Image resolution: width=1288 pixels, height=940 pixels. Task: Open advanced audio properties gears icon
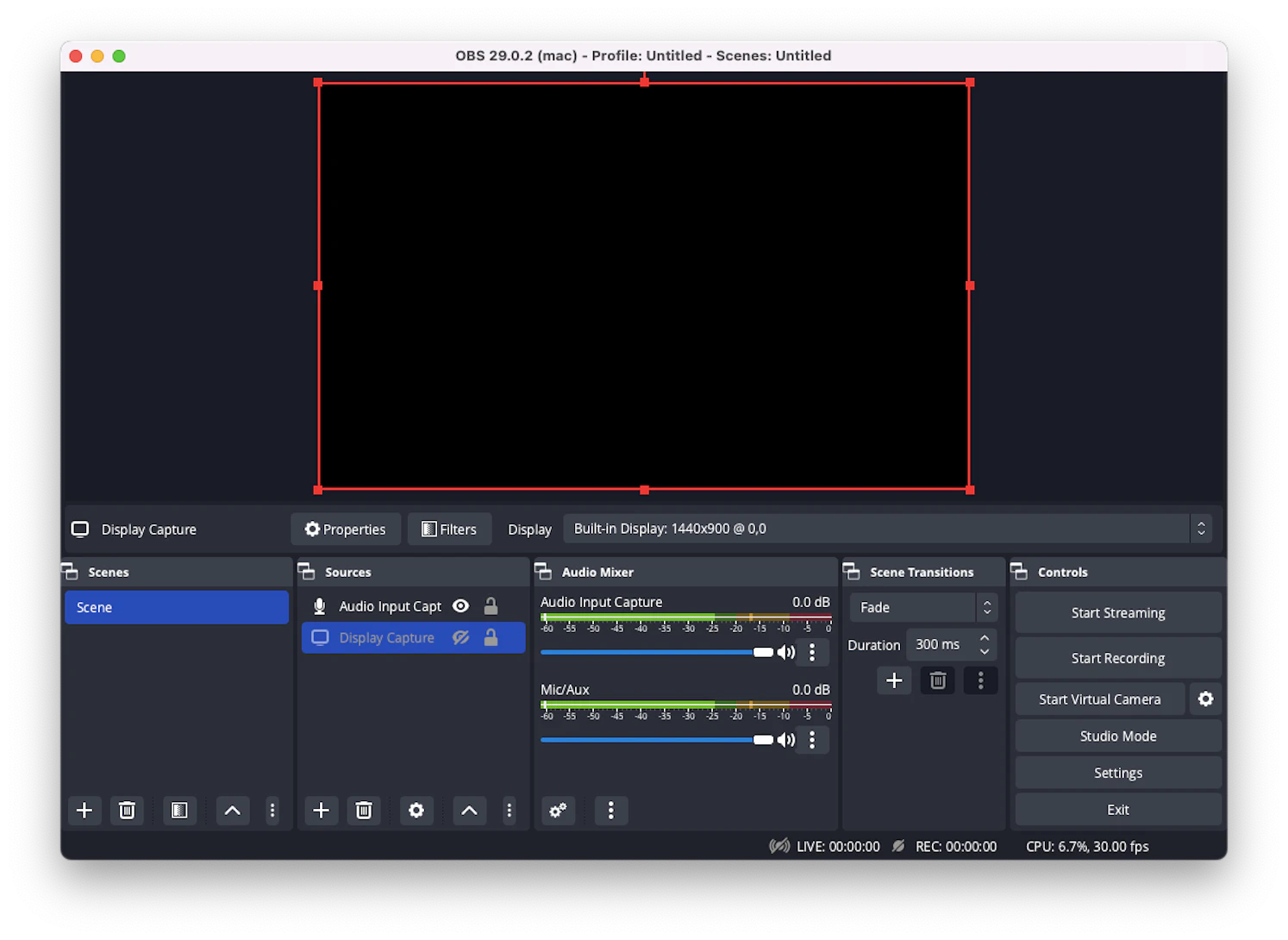[x=559, y=811]
